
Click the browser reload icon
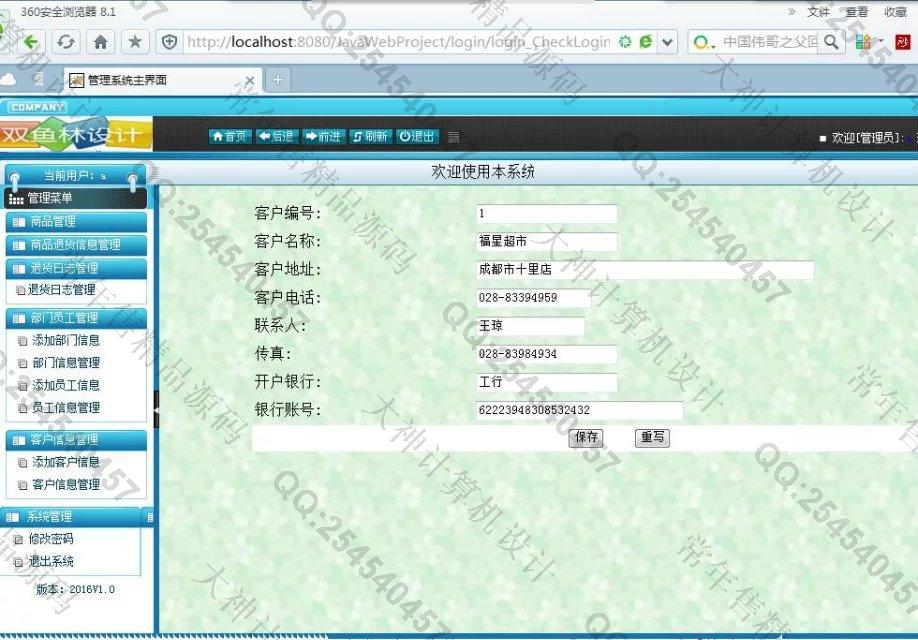pyautogui.click(x=66, y=42)
